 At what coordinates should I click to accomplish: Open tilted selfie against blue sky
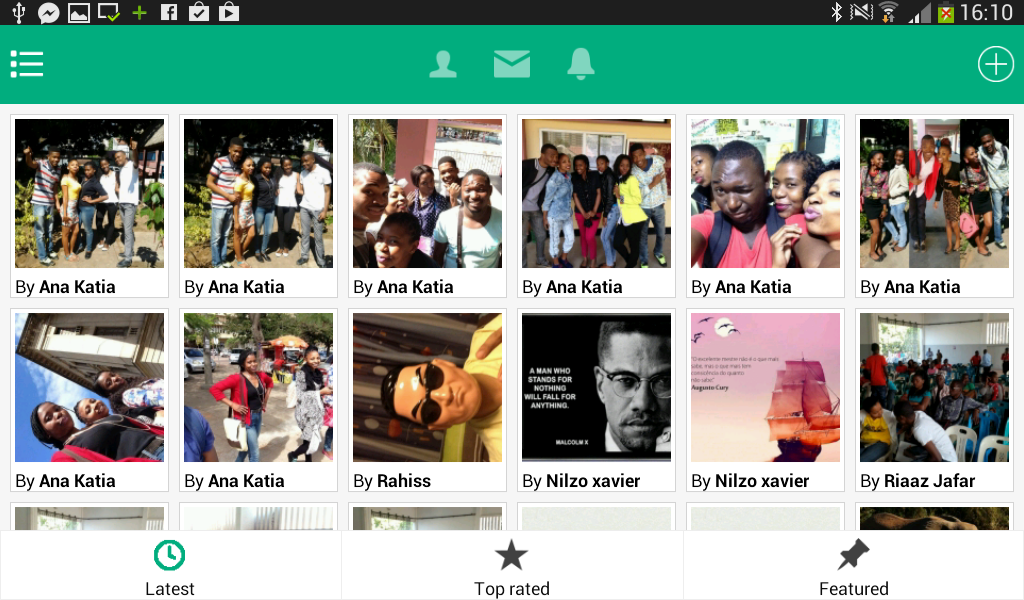(x=89, y=387)
